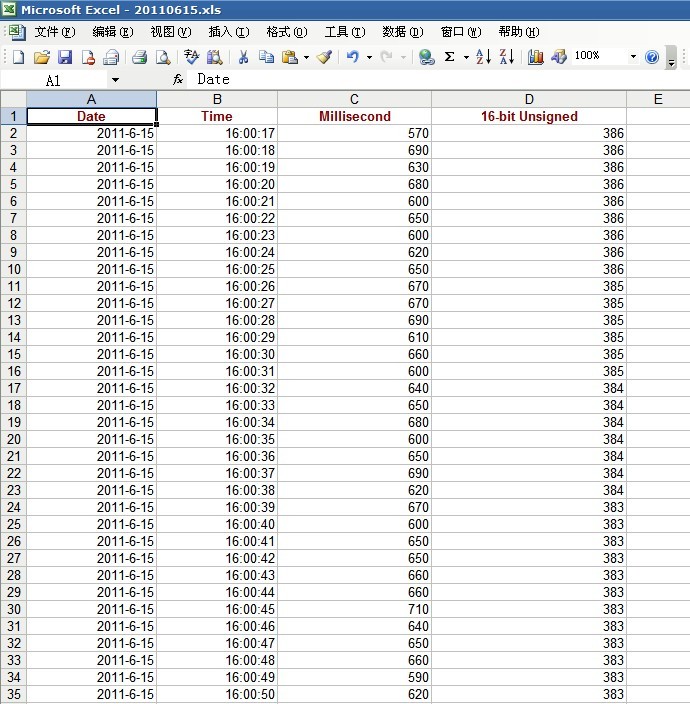Select the Time header cell
690x704 pixels.
point(217,116)
